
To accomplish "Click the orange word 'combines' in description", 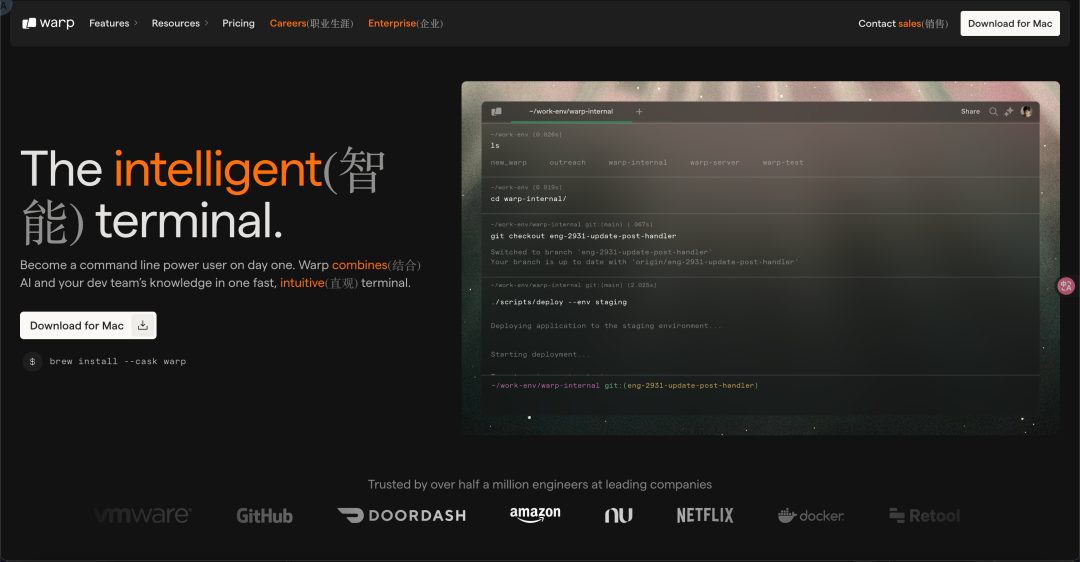I will tap(360, 265).
